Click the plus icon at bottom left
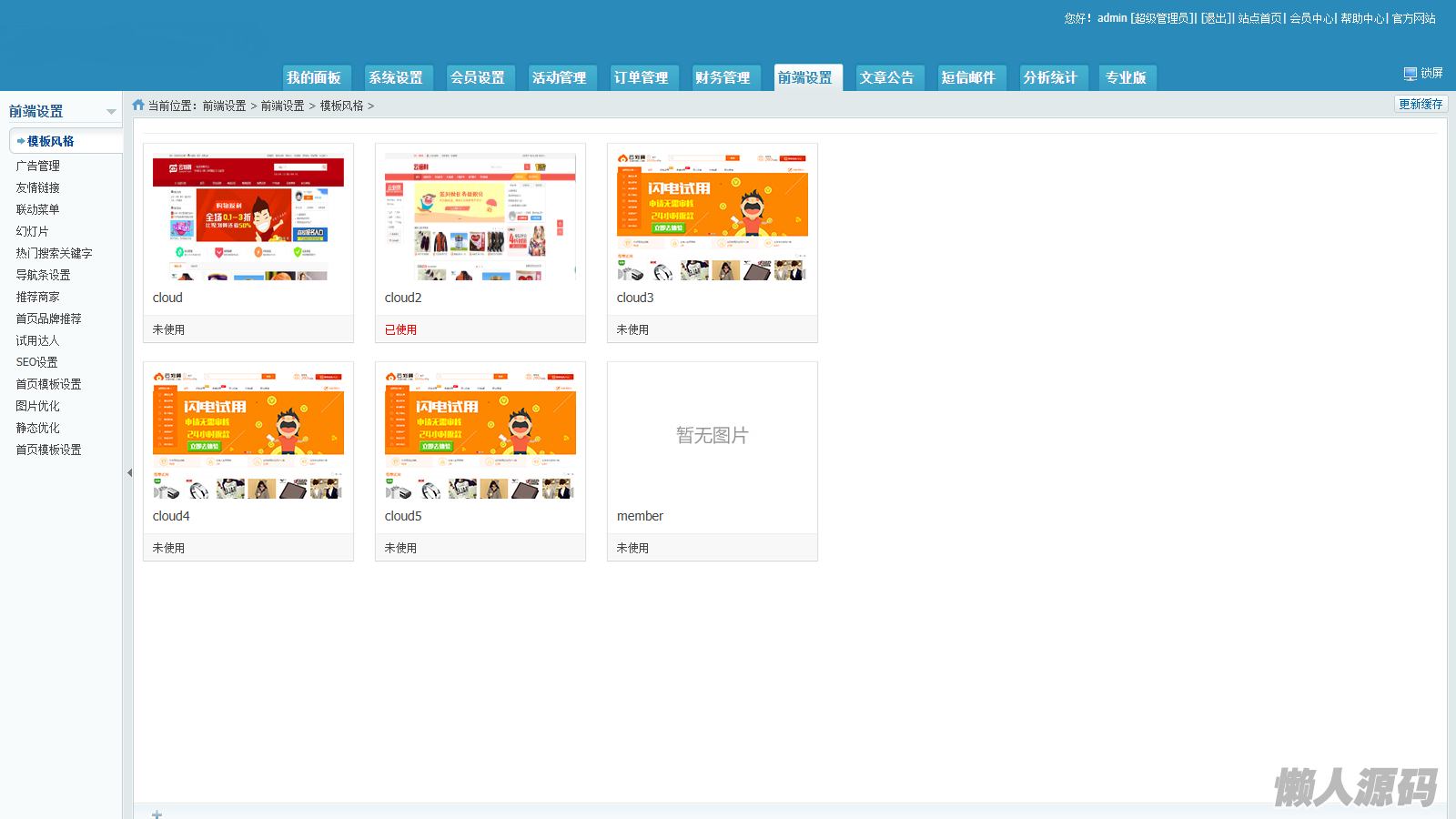This screenshot has width=1456, height=819. 157,814
